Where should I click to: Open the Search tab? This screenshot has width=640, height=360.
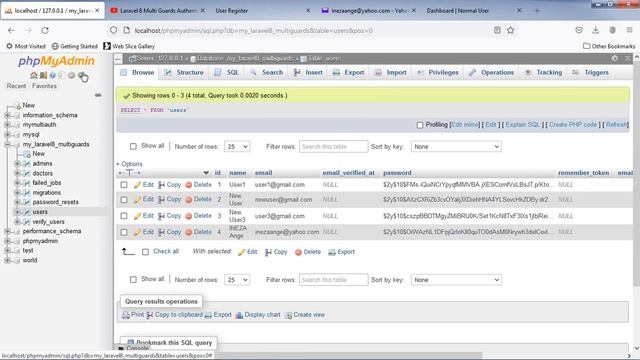pyautogui.click(x=267, y=73)
